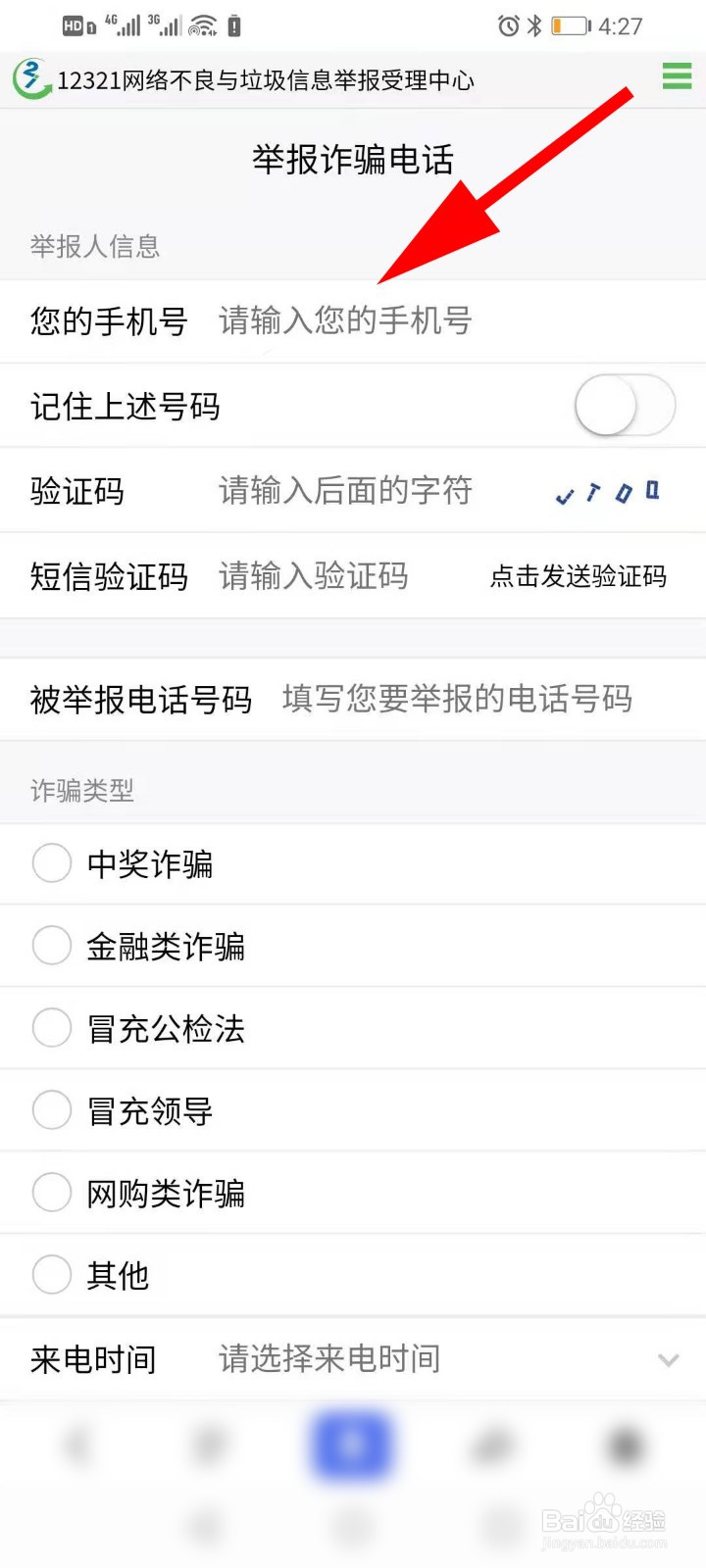Tap the Wi-Fi status icon
The width and height of the screenshot is (706, 1568).
coord(203,25)
